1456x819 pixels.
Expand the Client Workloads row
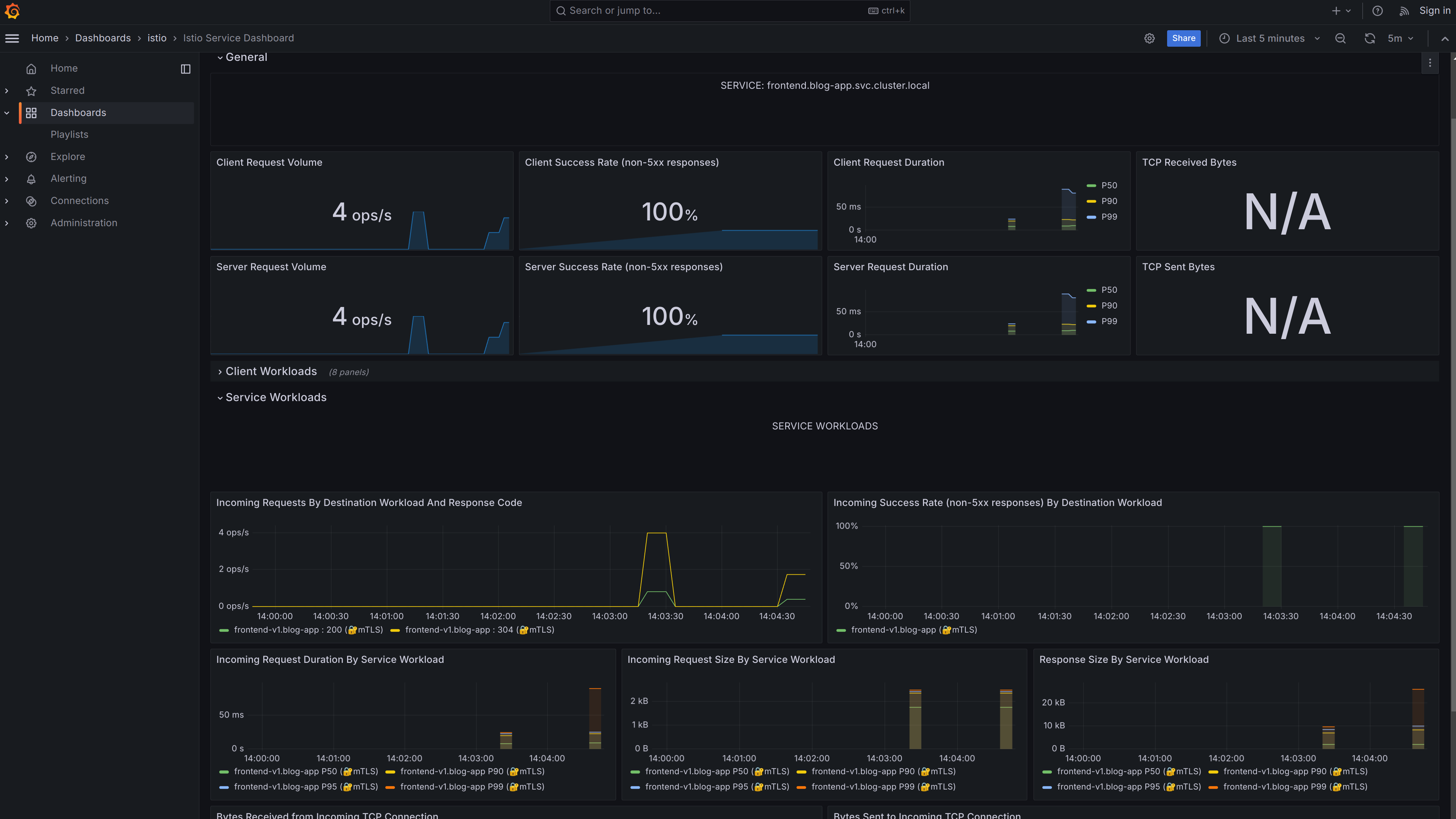271,371
